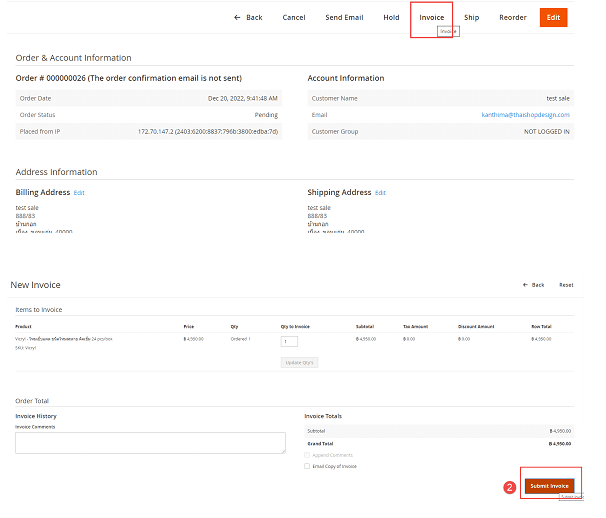Toggle the Append Comments checkbox
Viewport: 606px width, 518px height.
click(307, 455)
